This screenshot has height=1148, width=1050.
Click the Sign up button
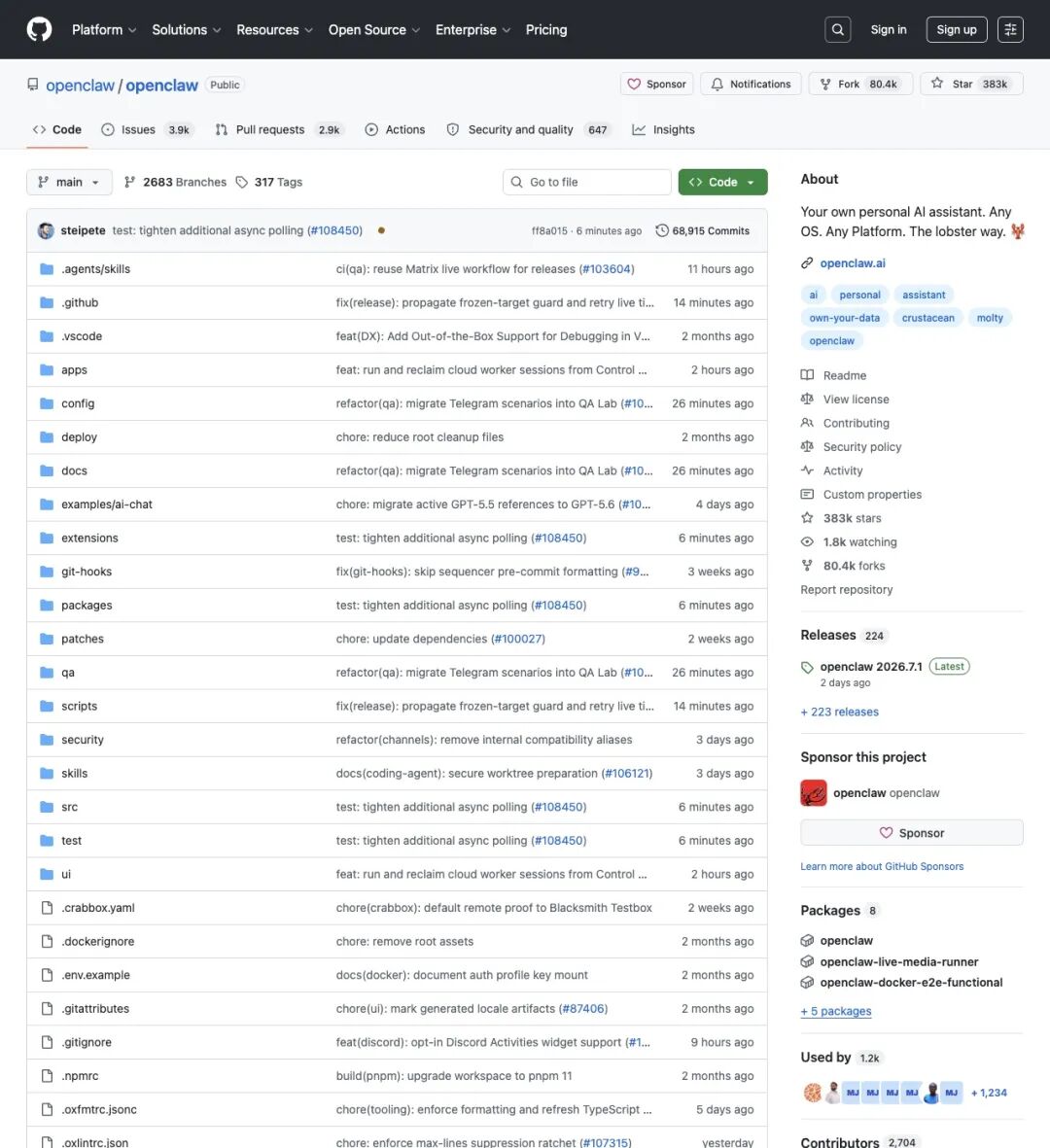click(957, 29)
